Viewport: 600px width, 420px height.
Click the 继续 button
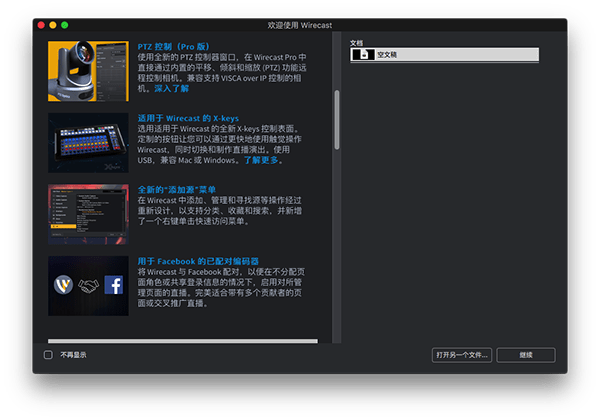pos(526,355)
